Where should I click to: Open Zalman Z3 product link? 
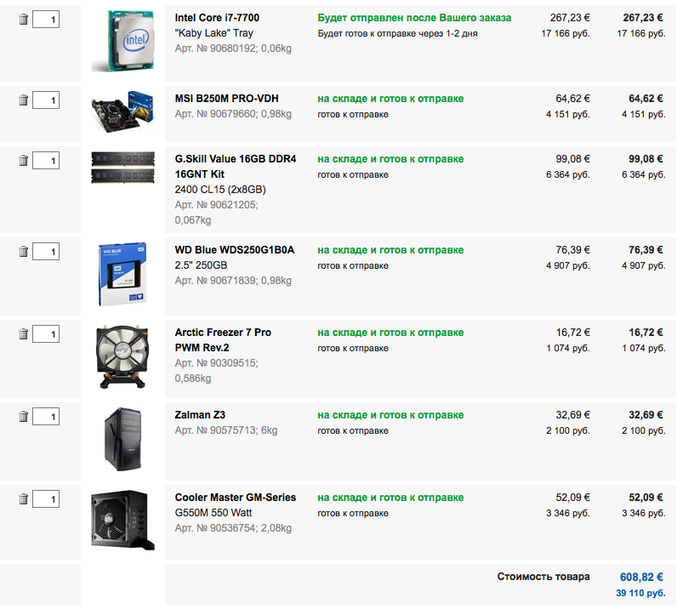(200, 415)
